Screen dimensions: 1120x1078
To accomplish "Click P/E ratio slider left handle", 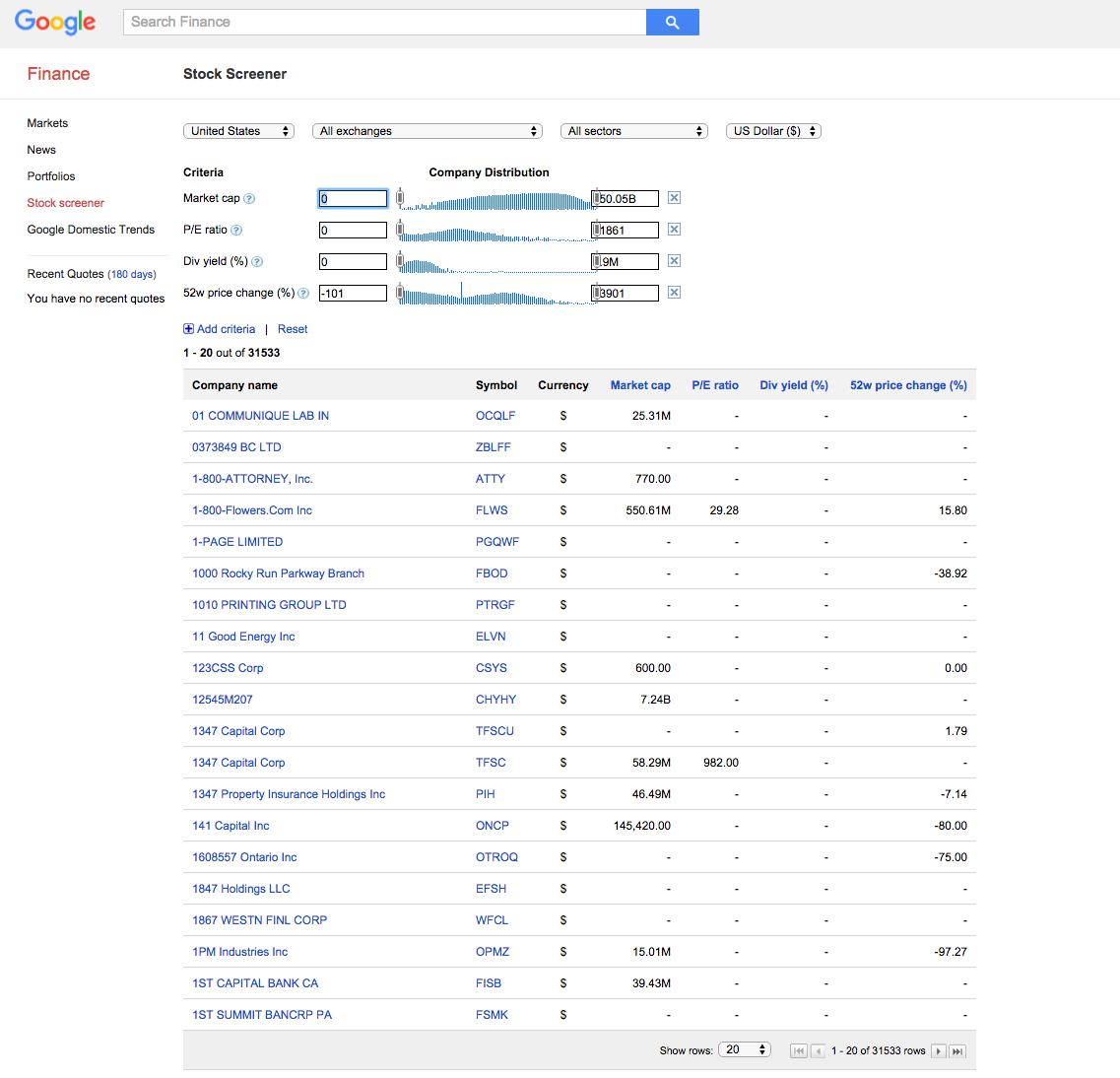I will point(400,230).
